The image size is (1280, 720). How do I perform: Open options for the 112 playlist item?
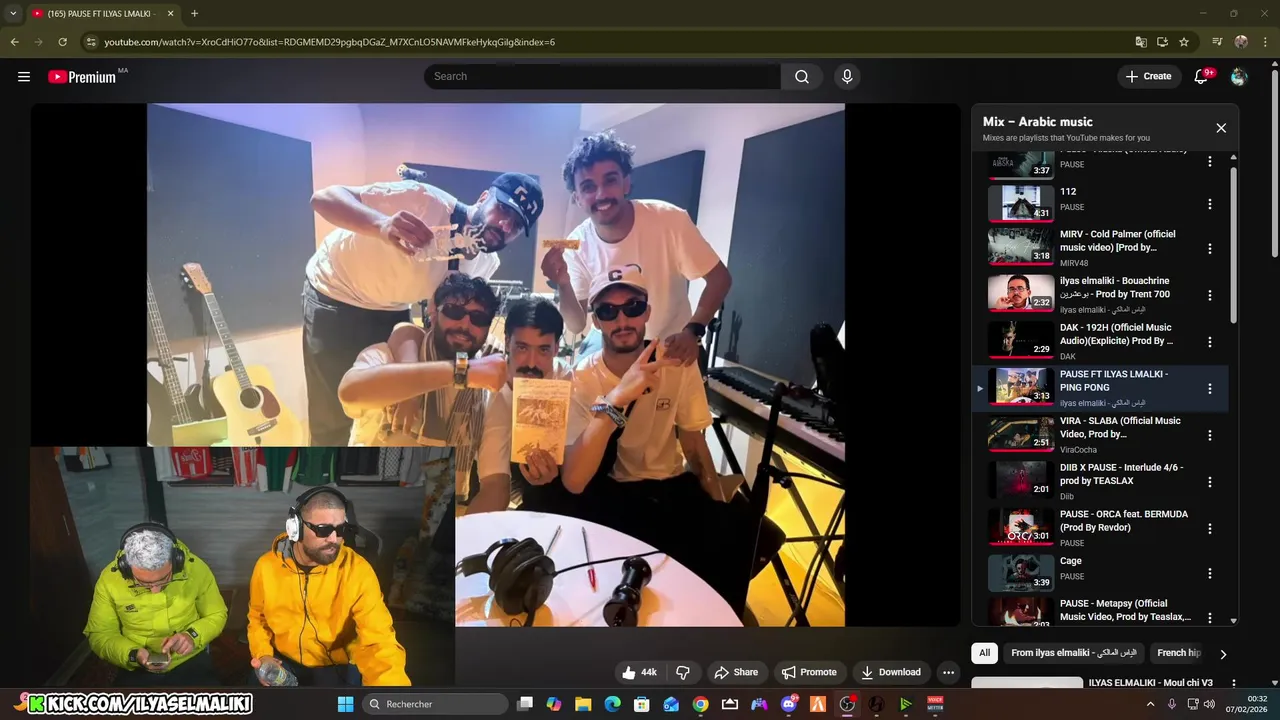point(1209,204)
